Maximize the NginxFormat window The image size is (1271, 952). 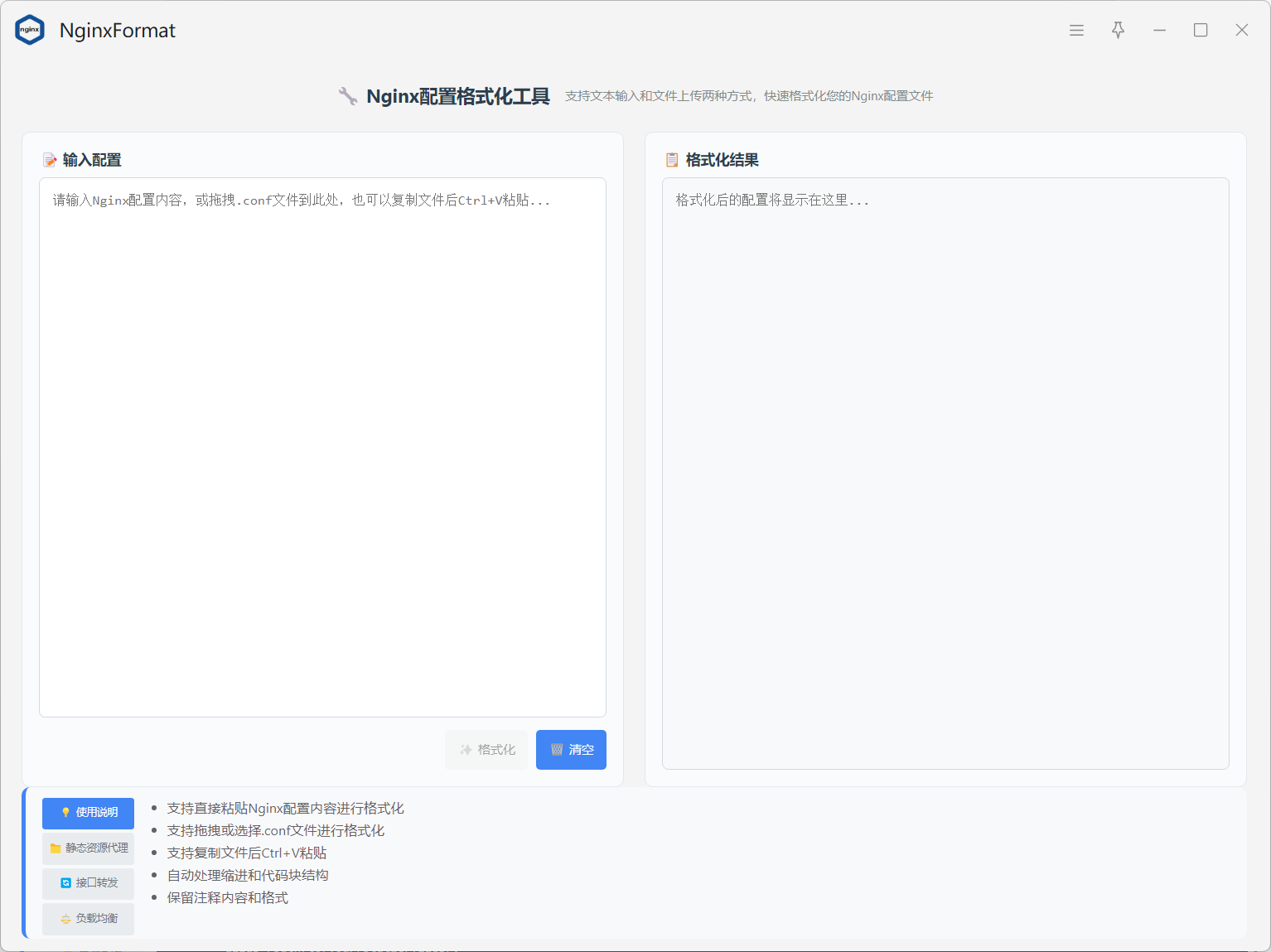(1201, 30)
